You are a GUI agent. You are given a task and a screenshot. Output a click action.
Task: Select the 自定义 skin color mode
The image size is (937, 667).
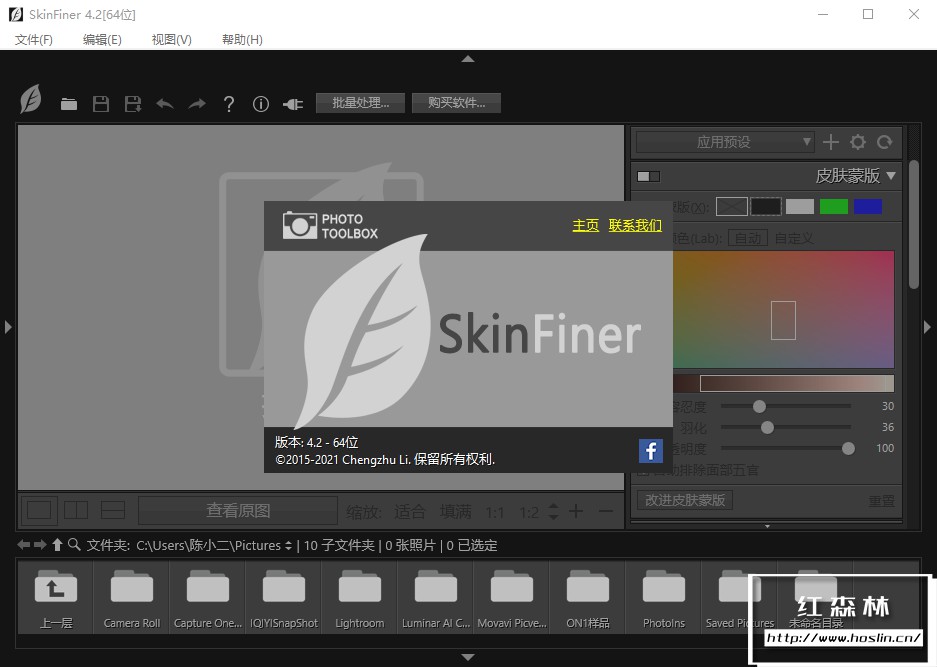794,238
